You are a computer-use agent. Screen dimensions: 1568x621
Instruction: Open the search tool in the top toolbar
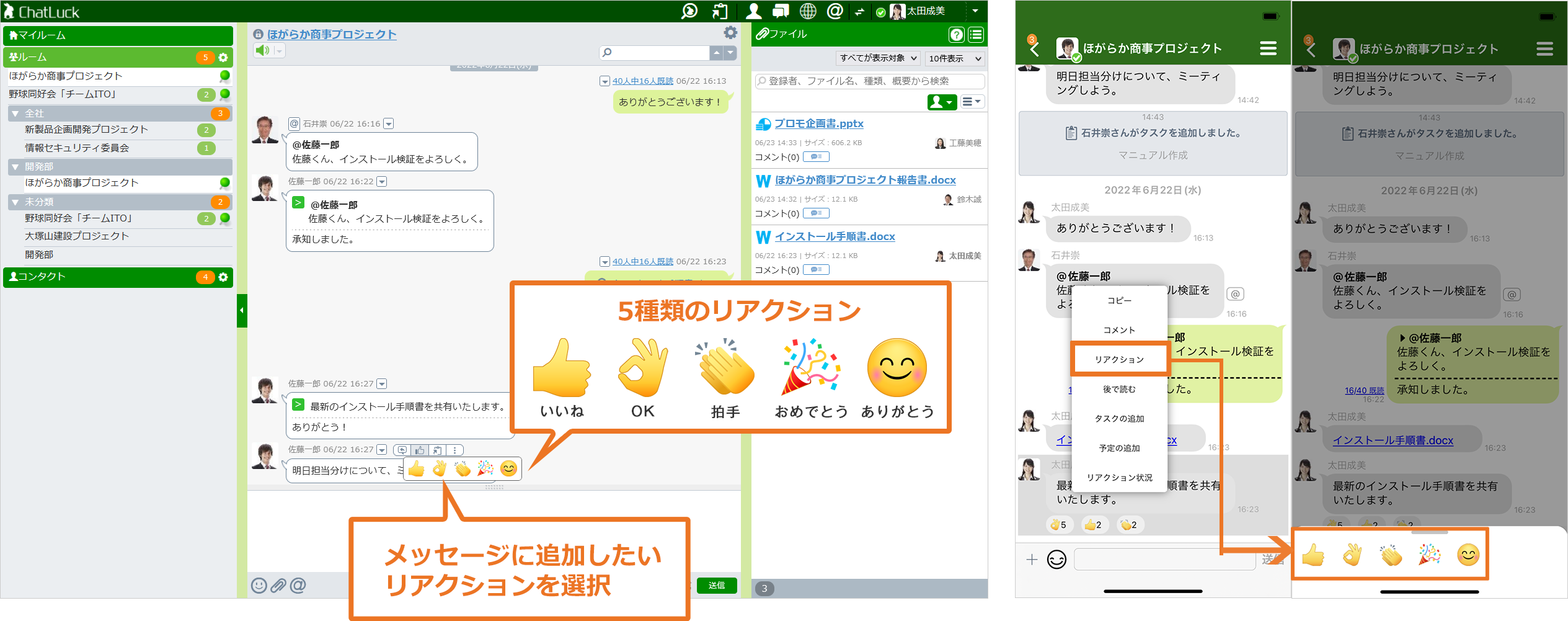(x=689, y=11)
